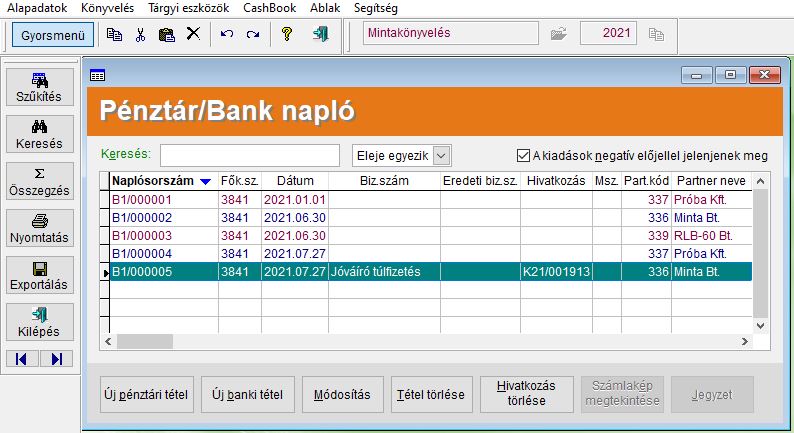Image resolution: width=794 pixels, height=433 pixels.
Task: Click the Exportálás save button
Action: click(x=39, y=275)
